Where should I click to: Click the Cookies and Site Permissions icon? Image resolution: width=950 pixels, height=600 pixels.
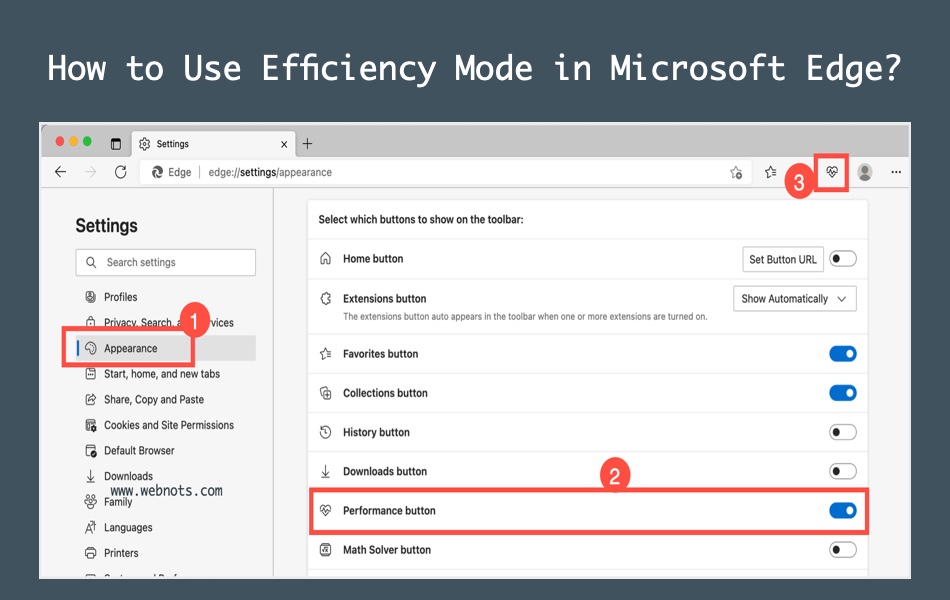[90, 425]
